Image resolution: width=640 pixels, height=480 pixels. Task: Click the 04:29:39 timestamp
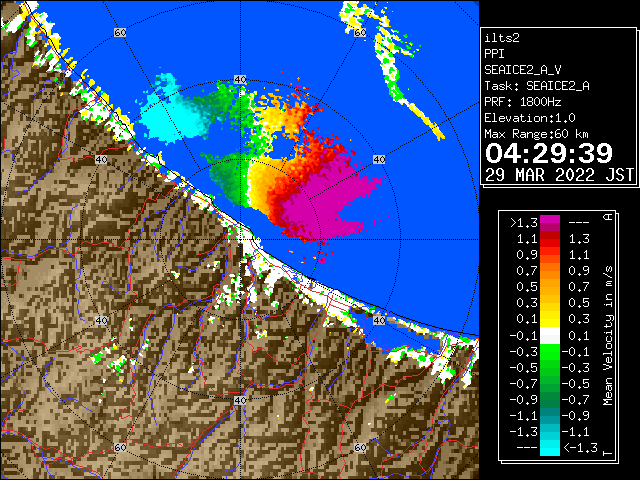point(549,153)
